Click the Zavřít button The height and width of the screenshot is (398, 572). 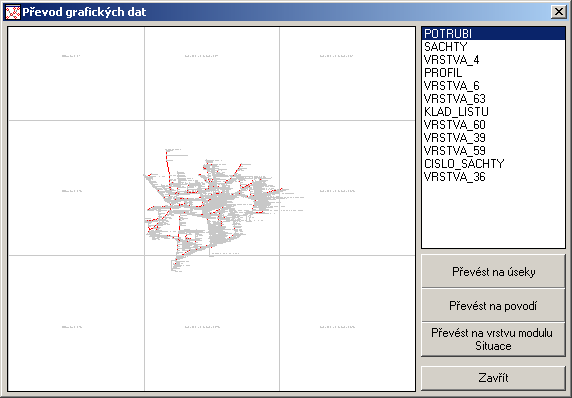click(493, 378)
